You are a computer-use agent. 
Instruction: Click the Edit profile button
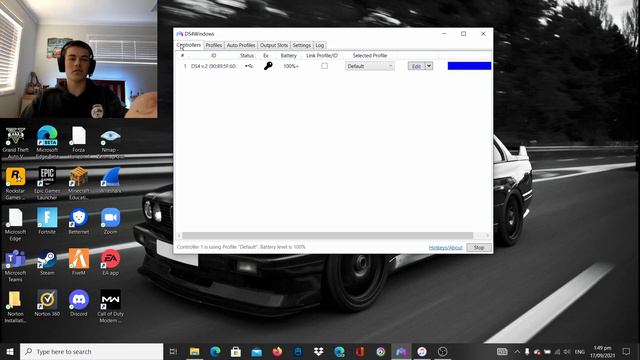pos(416,66)
